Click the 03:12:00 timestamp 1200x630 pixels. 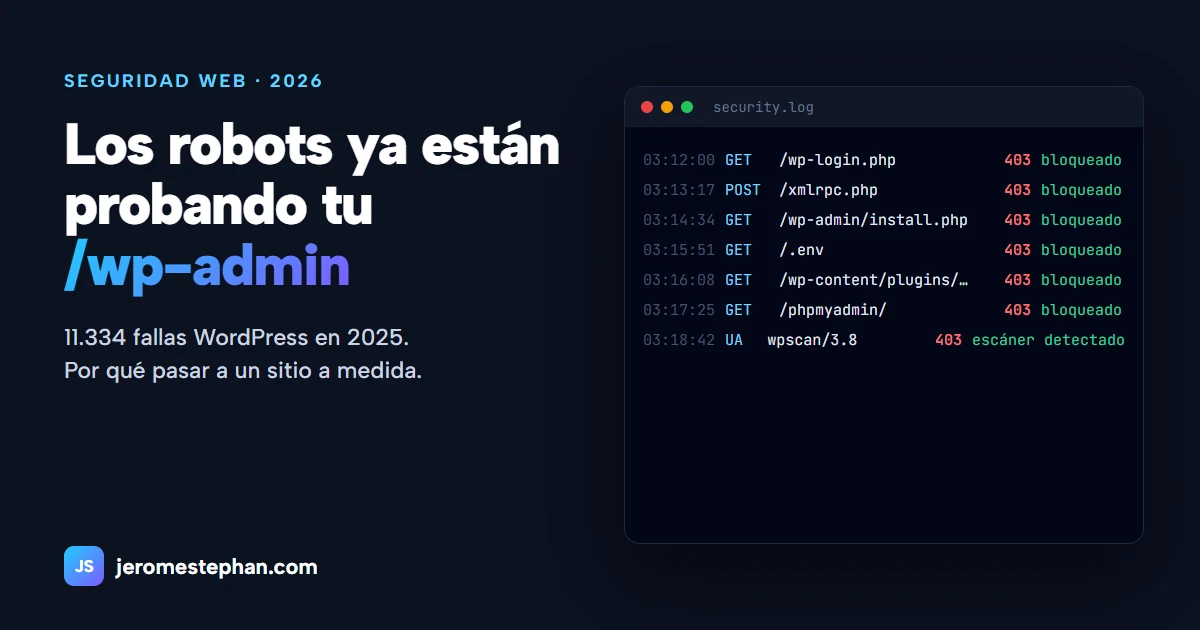click(x=679, y=160)
